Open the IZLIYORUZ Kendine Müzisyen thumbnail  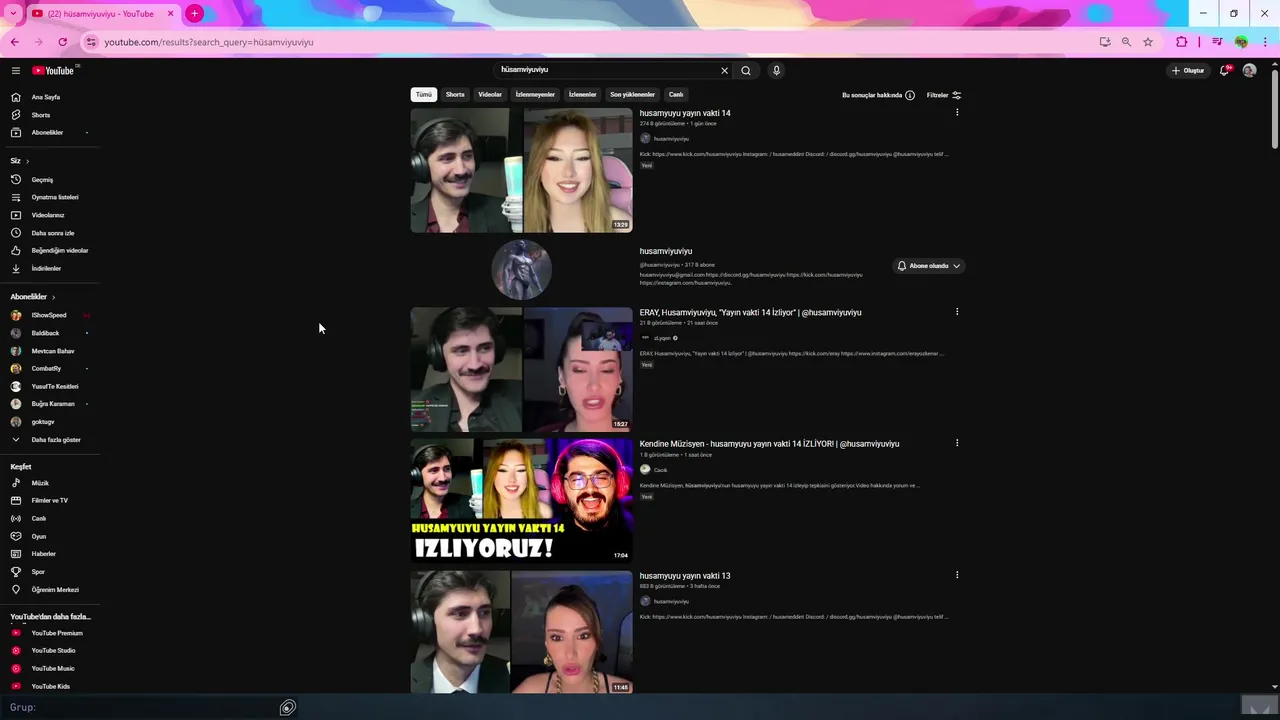[x=521, y=500]
